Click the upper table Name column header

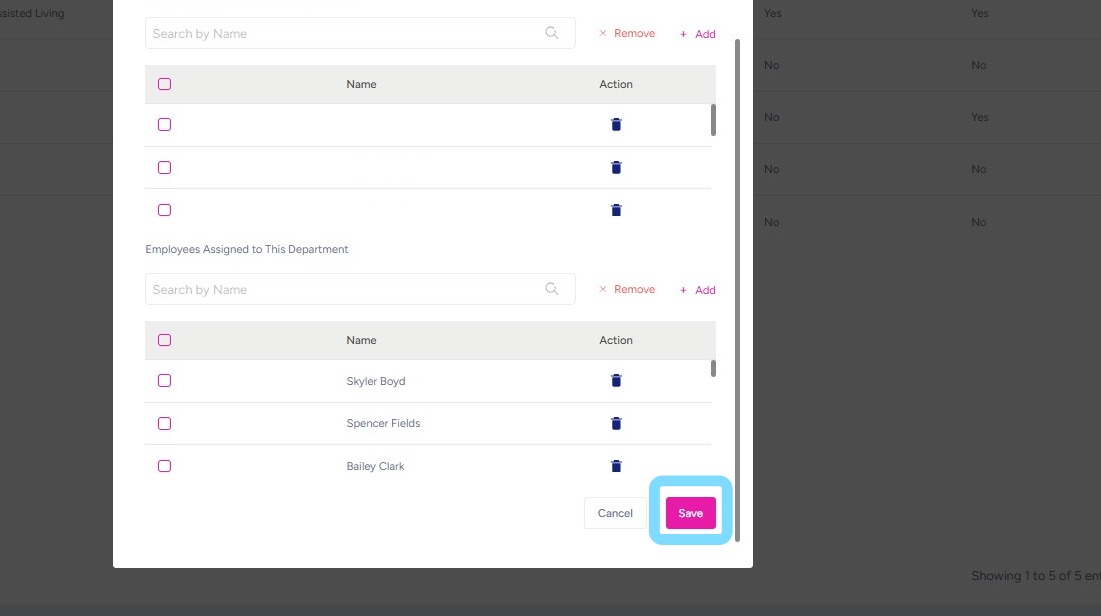coord(362,84)
